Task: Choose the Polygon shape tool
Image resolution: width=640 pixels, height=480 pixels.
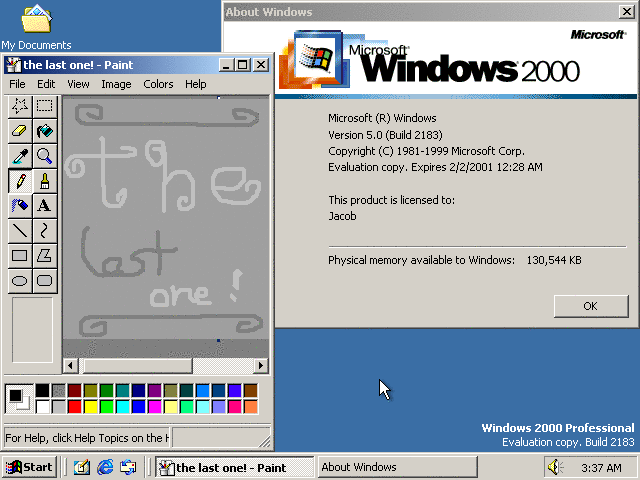Action: click(44, 256)
